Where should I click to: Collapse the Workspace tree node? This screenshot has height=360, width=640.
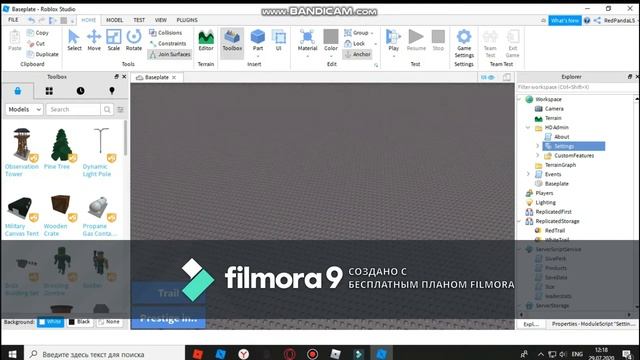[x=519, y=99]
